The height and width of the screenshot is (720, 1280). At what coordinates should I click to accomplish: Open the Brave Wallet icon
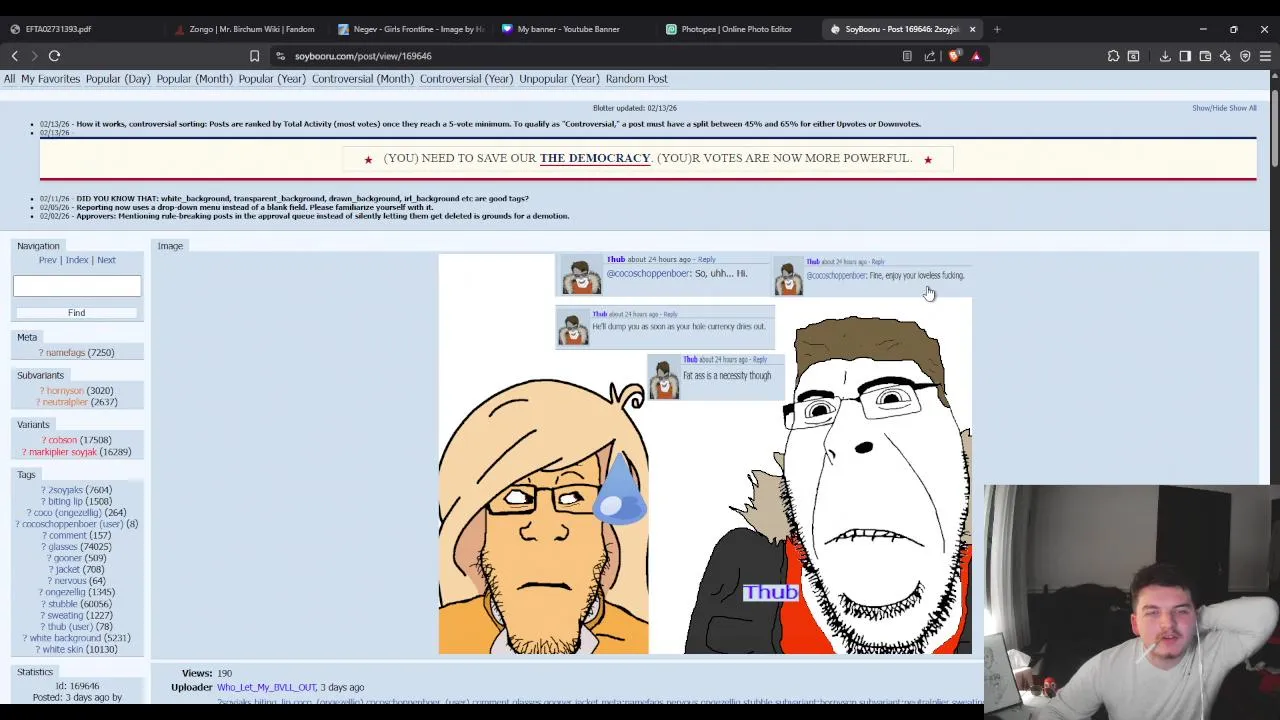coord(1205,56)
